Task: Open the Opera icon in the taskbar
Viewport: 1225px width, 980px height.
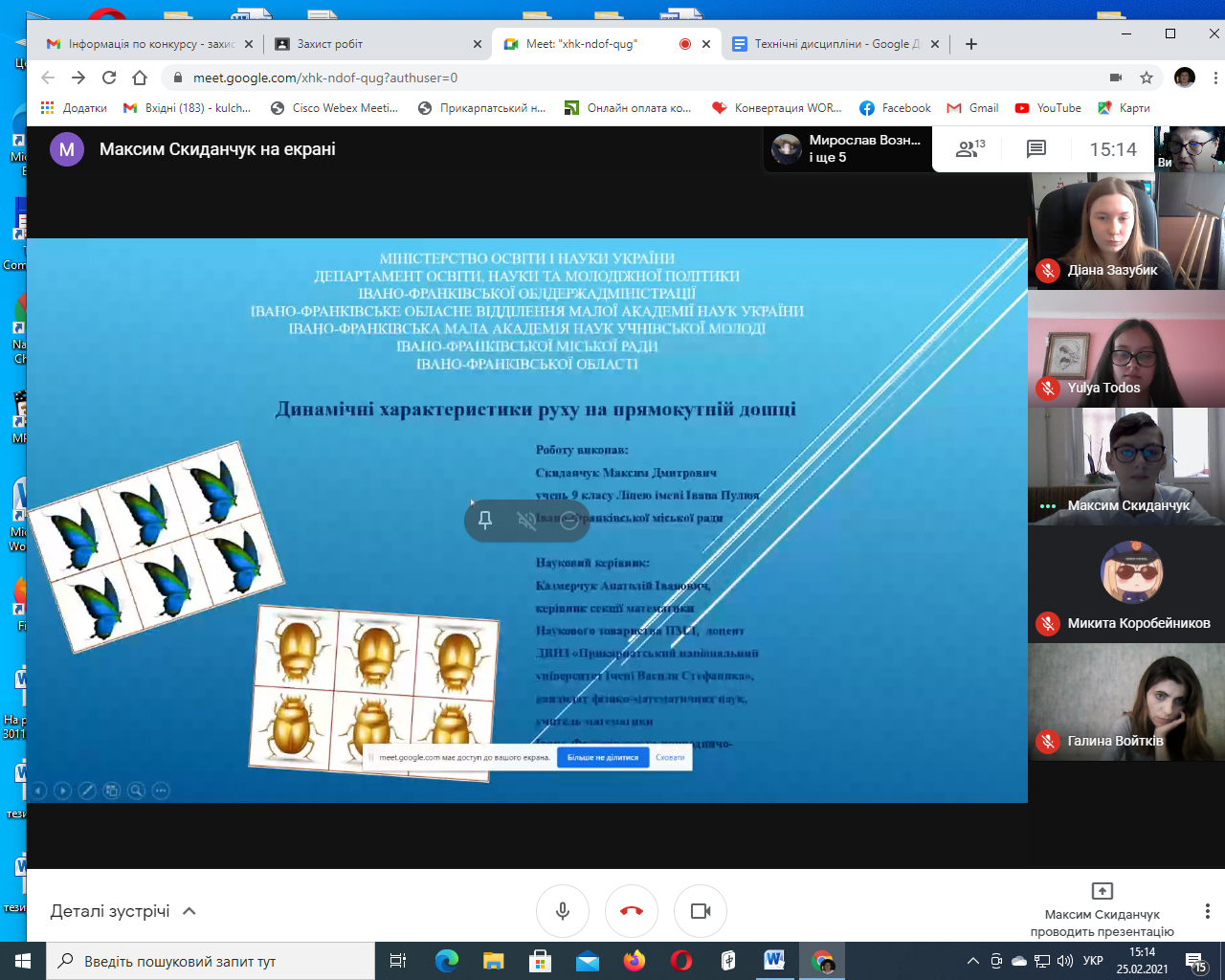Action: [x=681, y=961]
